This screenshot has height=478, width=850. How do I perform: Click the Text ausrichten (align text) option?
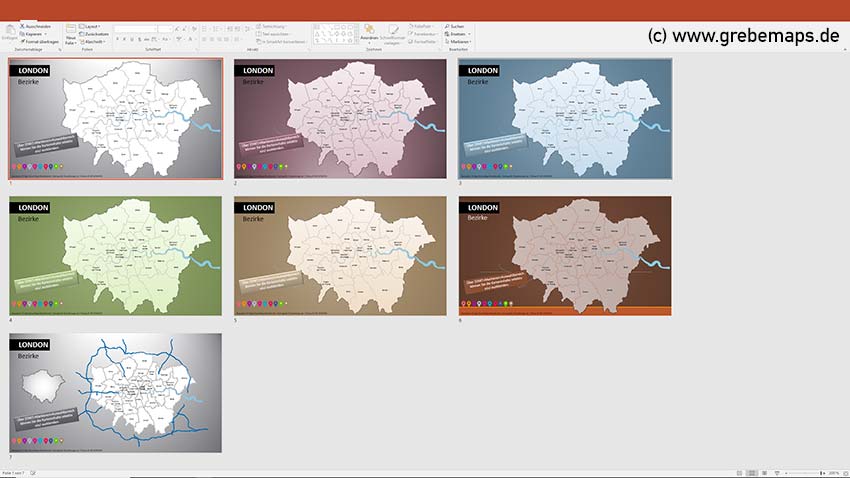click(275, 34)
